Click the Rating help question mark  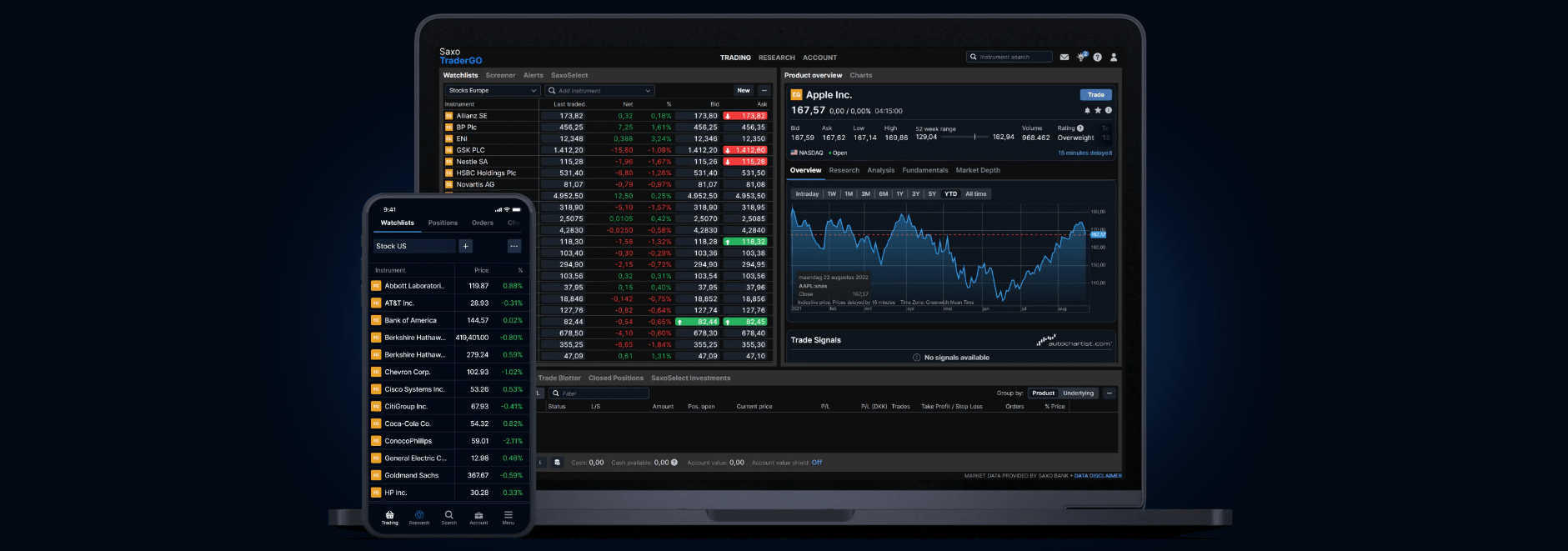(1080, 128)
